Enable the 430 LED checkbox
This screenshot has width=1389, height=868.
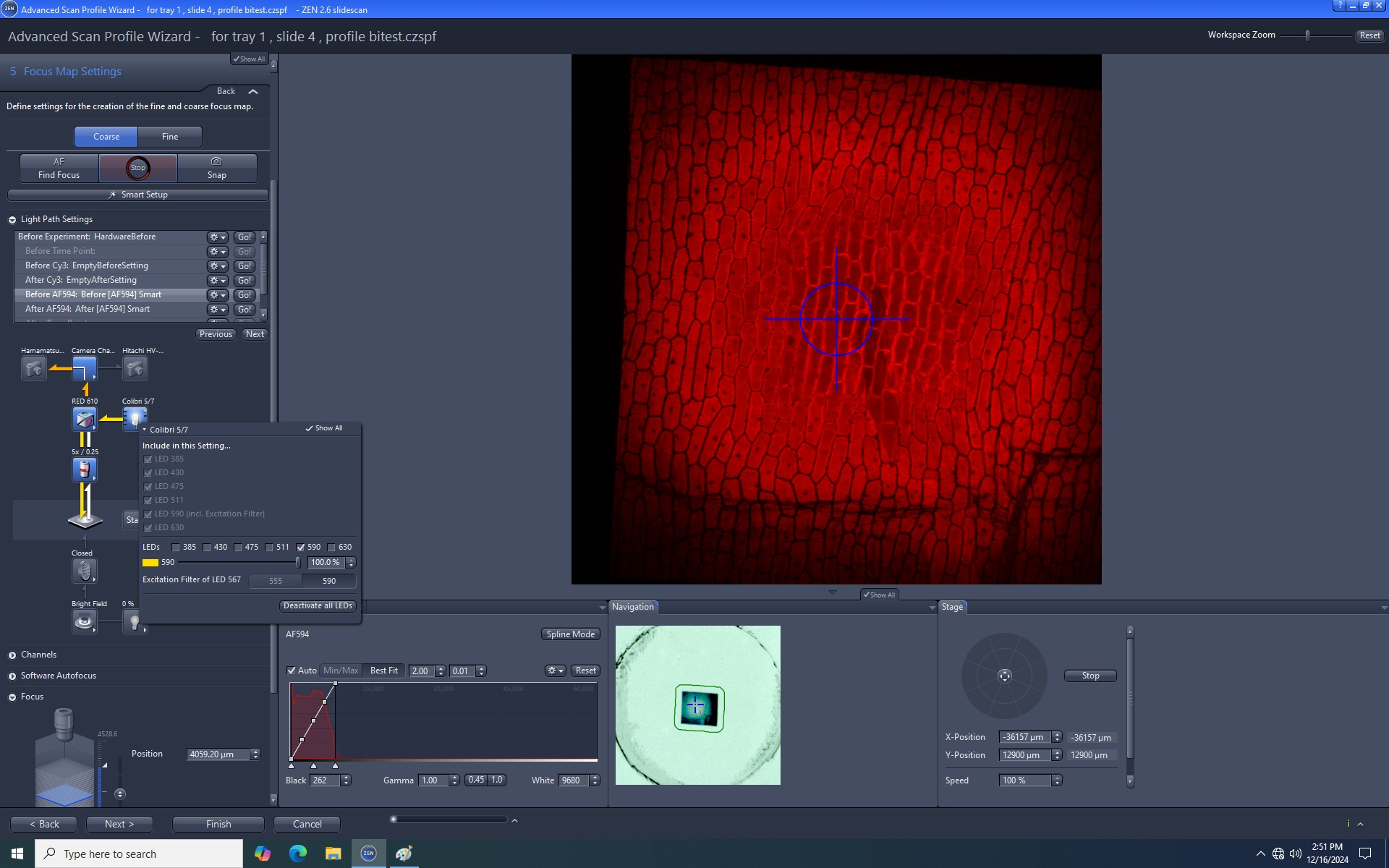207,548
